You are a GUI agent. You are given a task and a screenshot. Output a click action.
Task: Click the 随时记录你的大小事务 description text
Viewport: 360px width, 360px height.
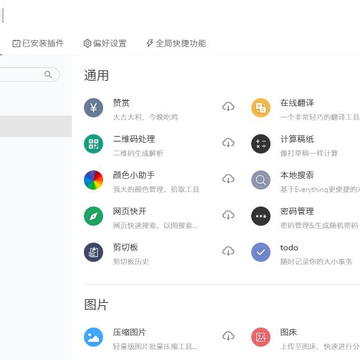[316, 261]
